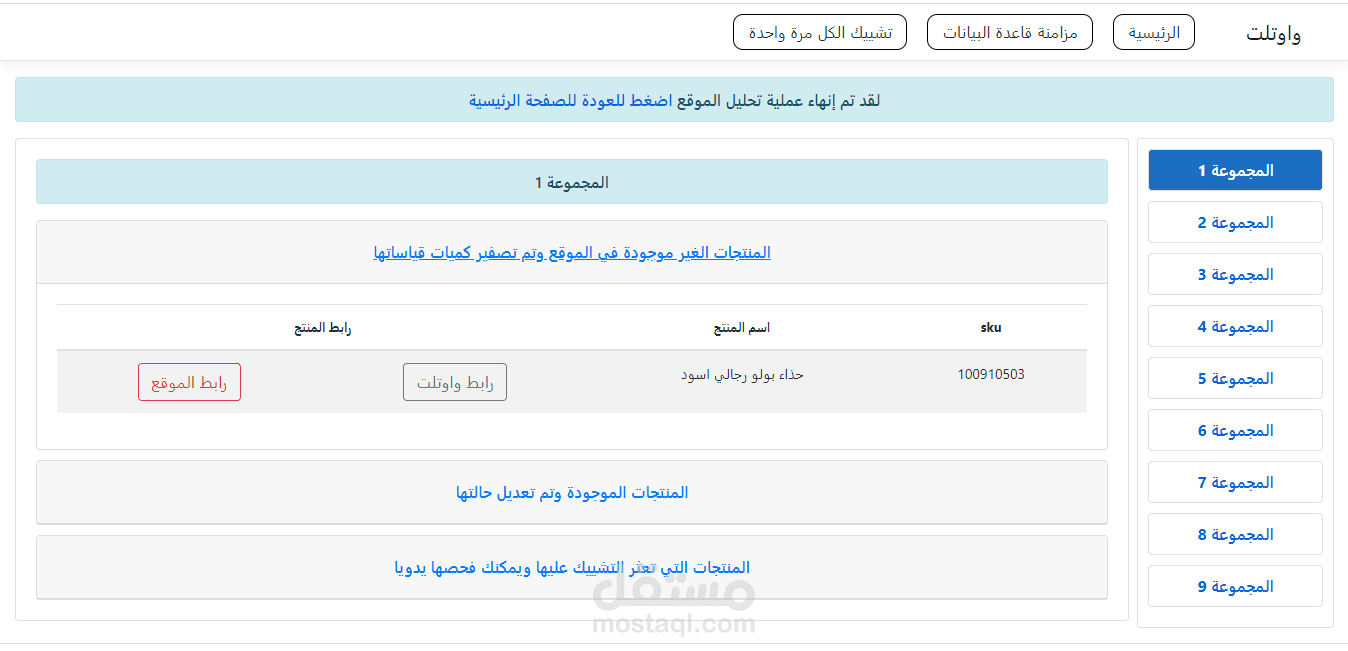Open المجموعة 8 in sidebar

1235,534
